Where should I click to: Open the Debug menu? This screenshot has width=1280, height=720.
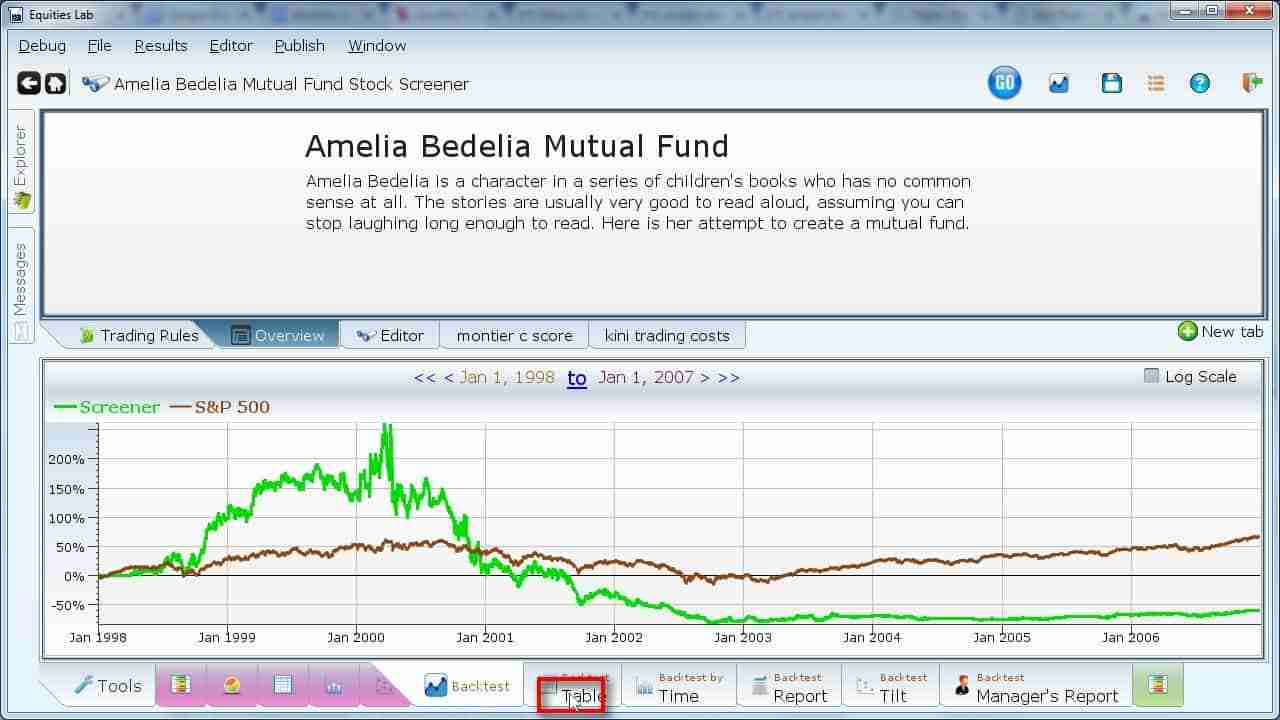coord(42,46)
